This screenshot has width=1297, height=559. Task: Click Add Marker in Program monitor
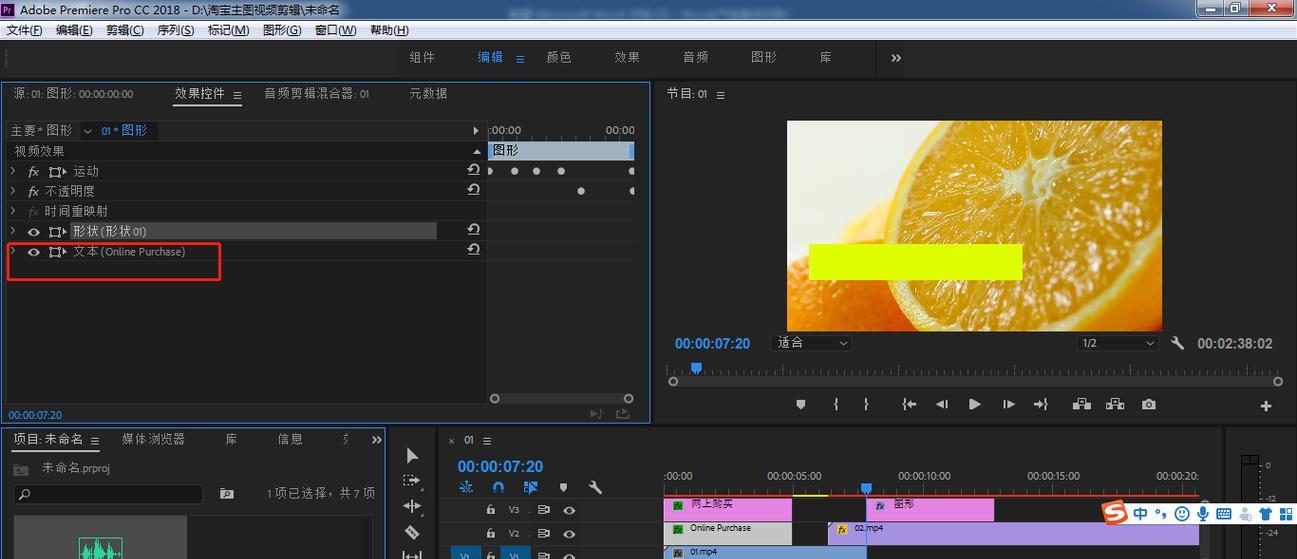pos(801,405)
